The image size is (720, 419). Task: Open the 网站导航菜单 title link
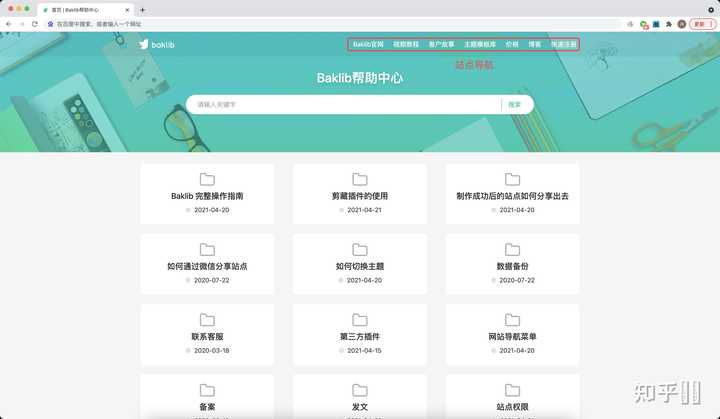[512, 337]
